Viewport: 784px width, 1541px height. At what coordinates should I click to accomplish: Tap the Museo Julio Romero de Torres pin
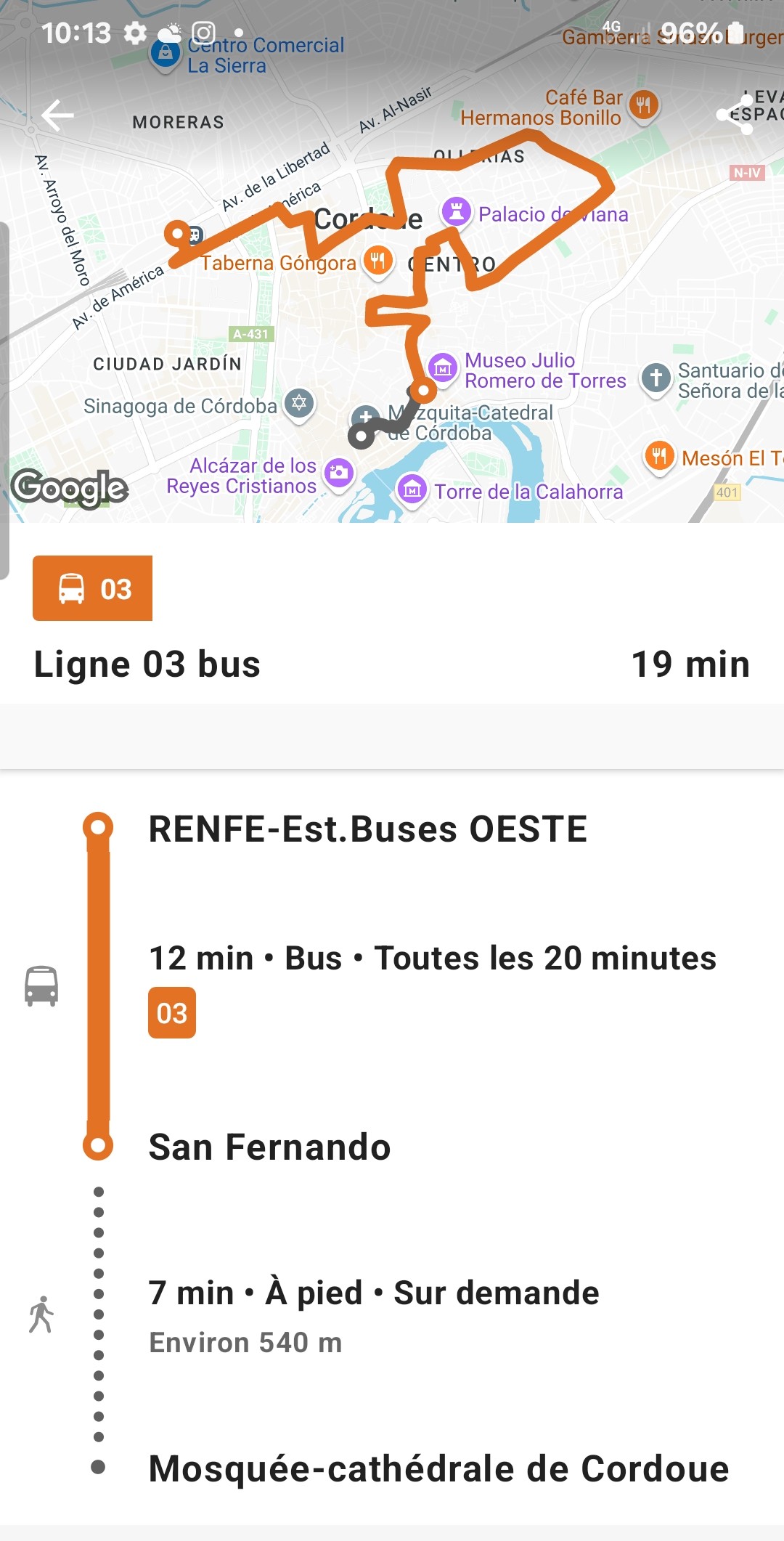tap(443, 368)
